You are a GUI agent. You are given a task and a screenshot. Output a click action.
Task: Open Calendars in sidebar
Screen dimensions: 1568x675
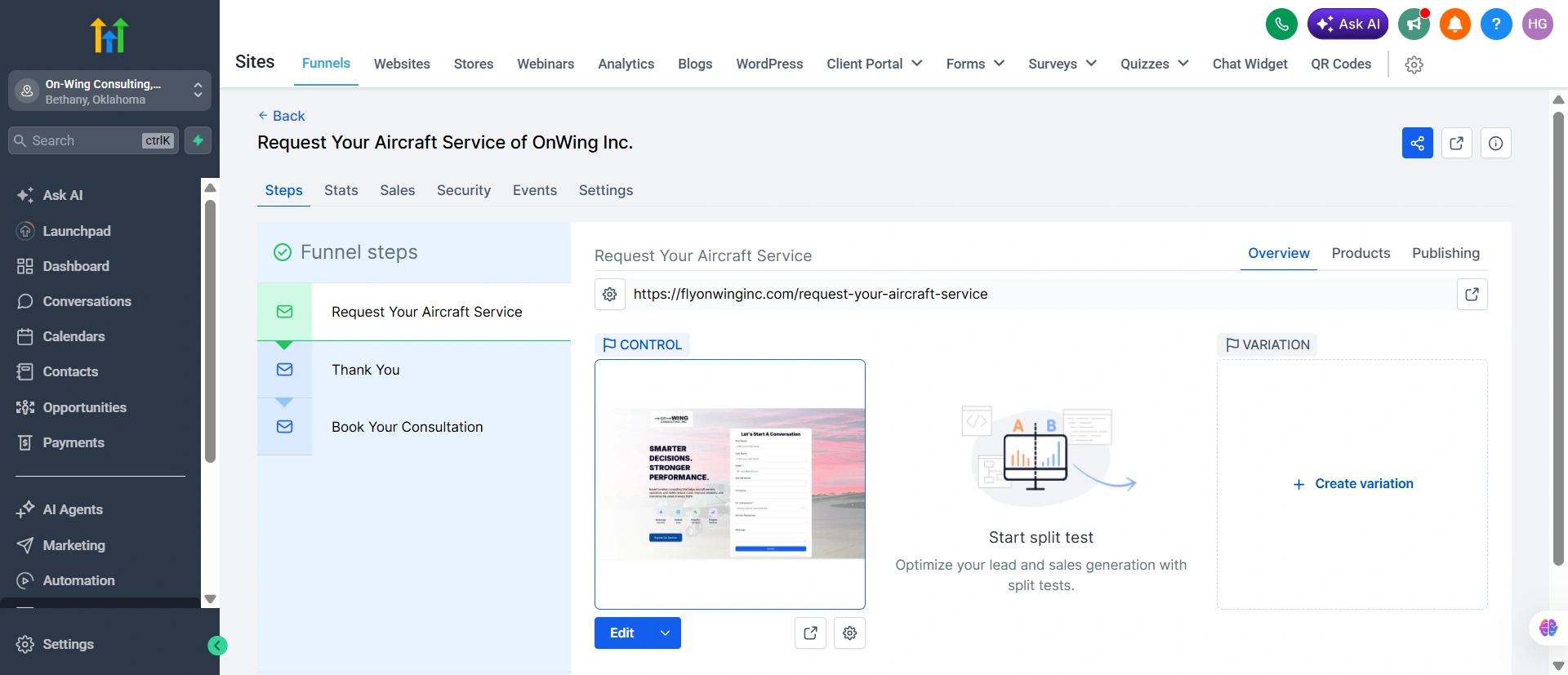point(60,336)
